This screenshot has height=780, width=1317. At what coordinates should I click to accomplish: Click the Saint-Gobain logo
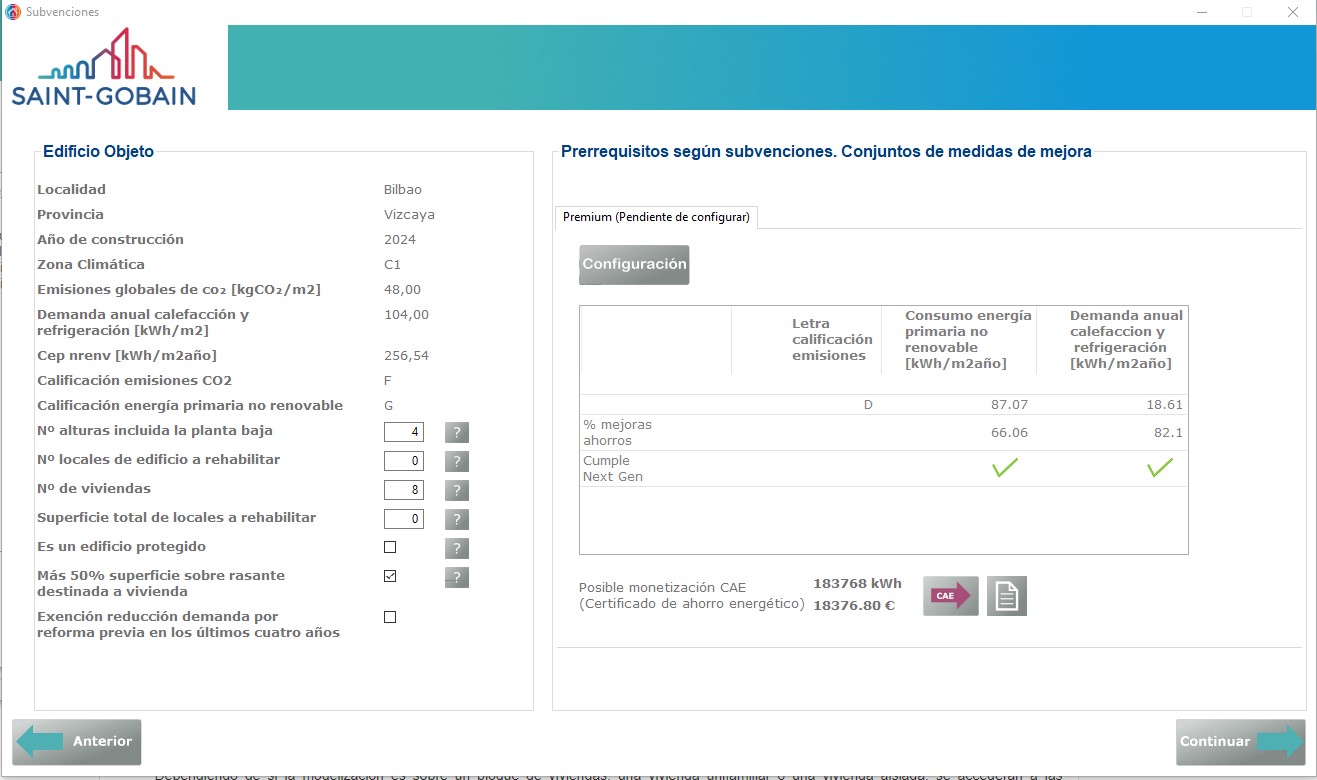[104, 68]
